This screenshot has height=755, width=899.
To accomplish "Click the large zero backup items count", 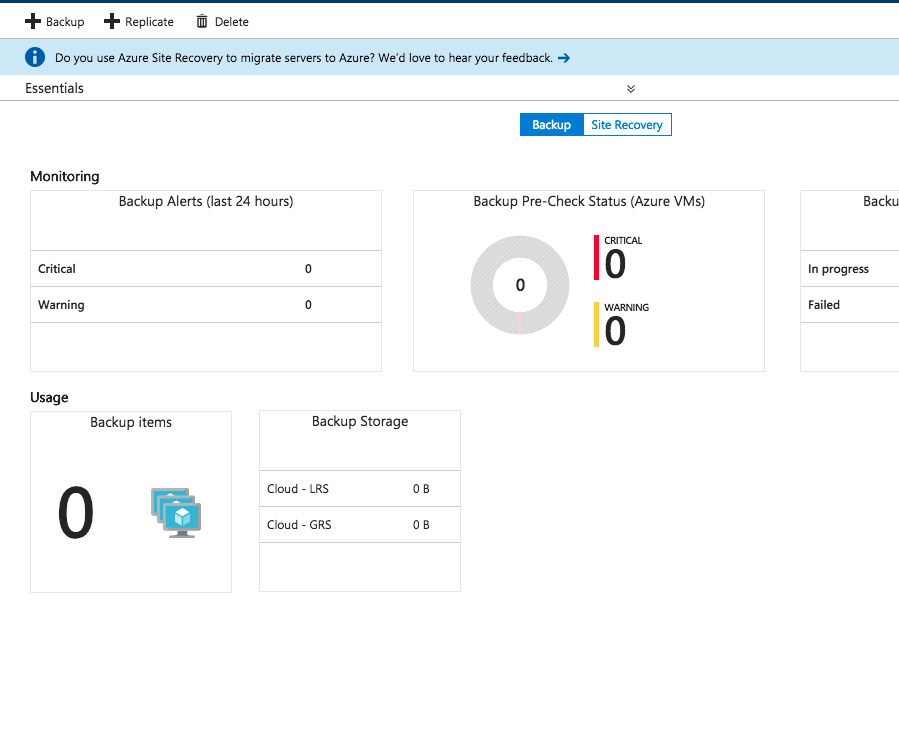I will [75, 513].
